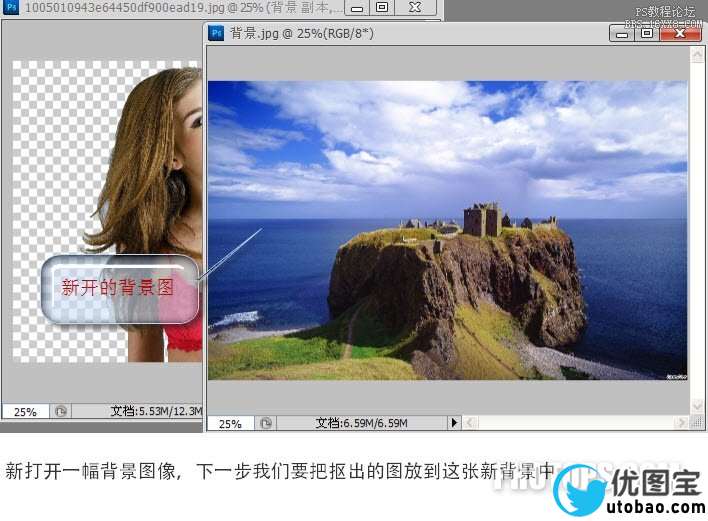Click status icon beside 25% in rear window
This screenshot has height=521, width=708.
coord(60,411)
